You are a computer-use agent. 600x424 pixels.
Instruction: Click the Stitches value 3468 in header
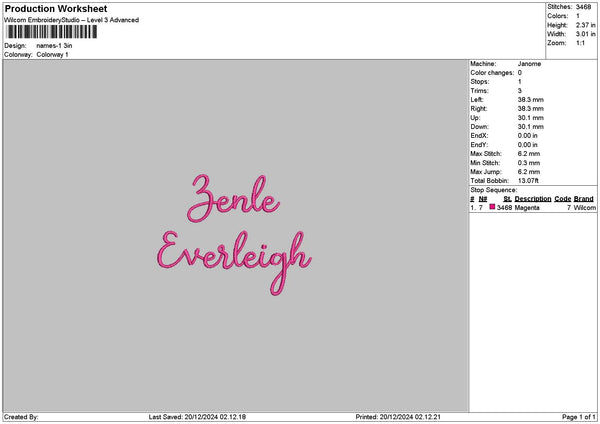click(584, 7)
